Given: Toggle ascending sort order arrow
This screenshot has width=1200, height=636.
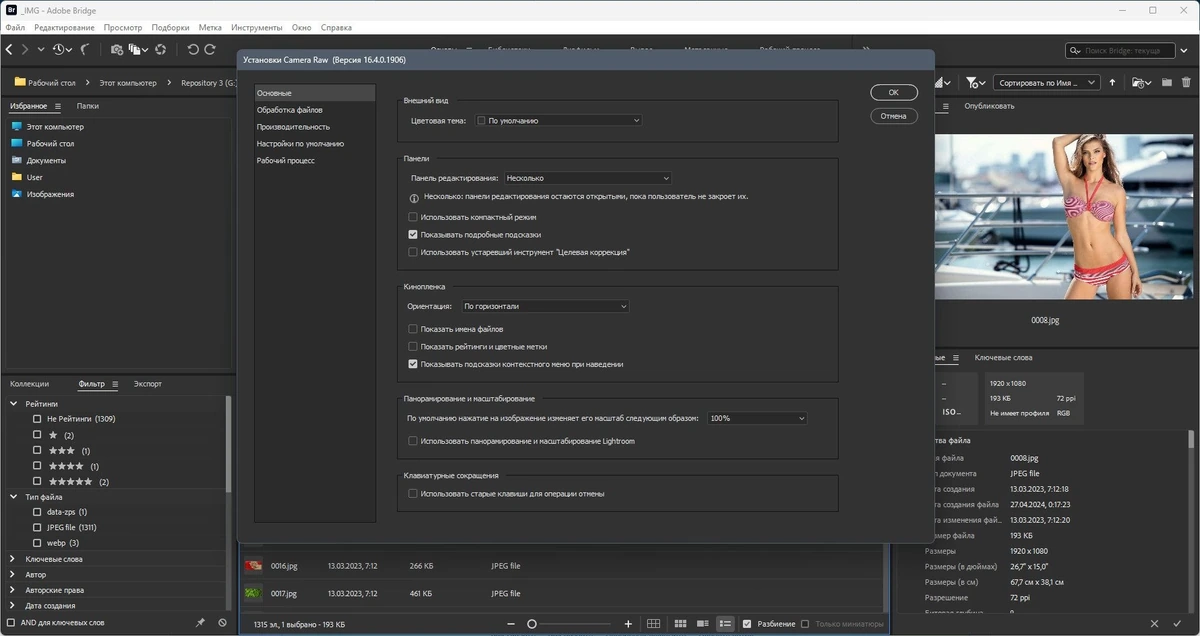Looking at the screenshot, I should coord(1112,83).
